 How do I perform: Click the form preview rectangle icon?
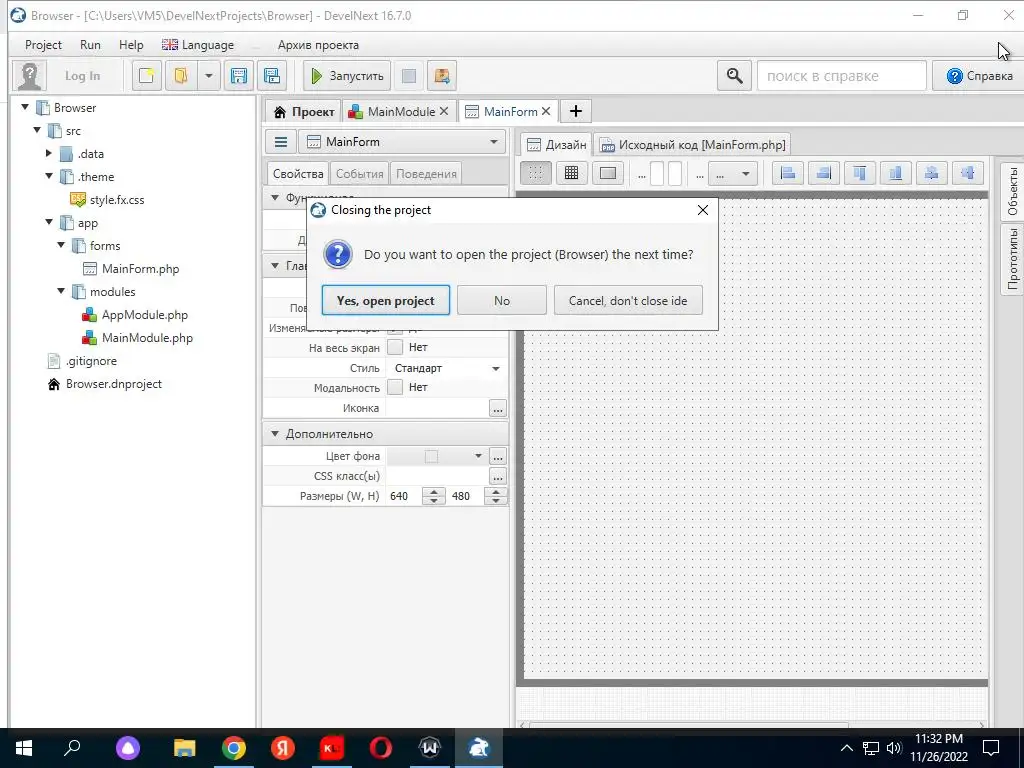pyautogui.click(x=608, y=173)
